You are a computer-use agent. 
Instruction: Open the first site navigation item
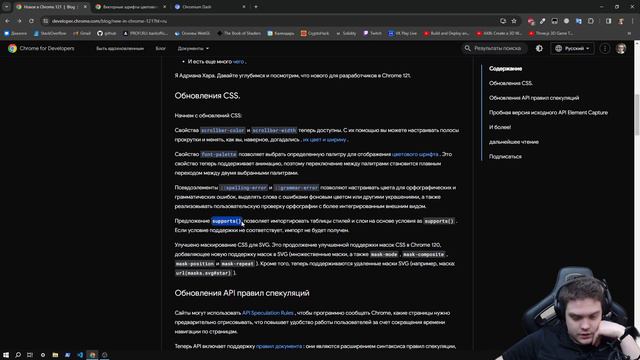(120, 48)
